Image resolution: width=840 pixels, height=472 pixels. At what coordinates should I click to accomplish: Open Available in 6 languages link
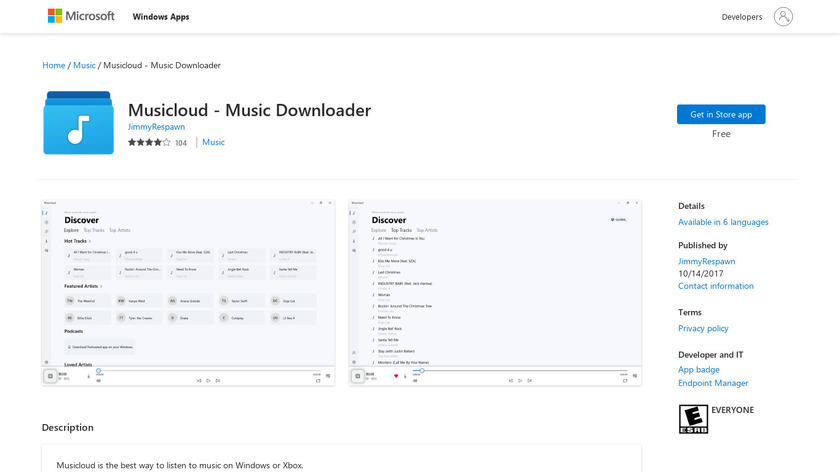pos(723,222)
